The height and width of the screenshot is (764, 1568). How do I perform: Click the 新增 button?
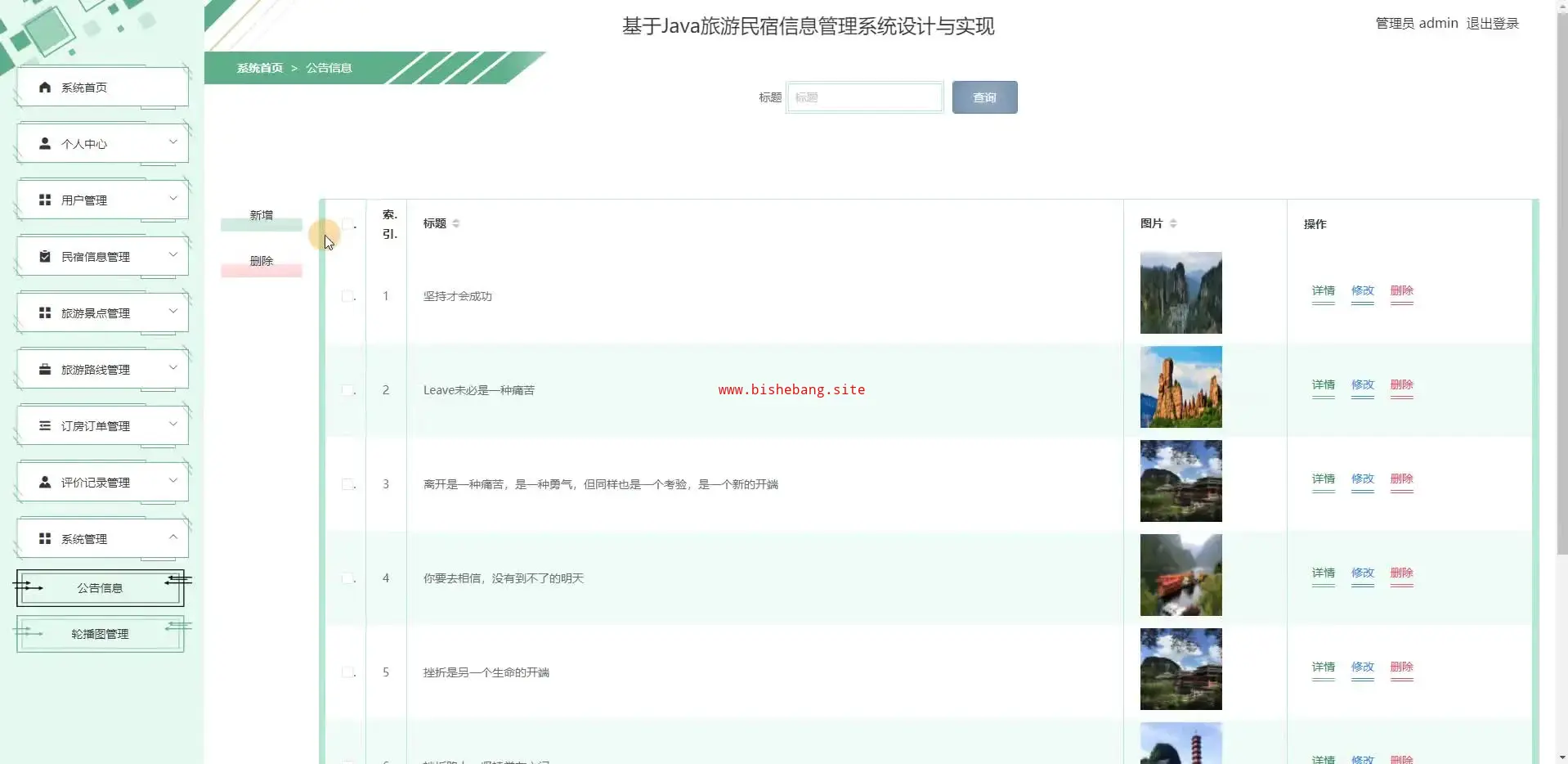pyautogui.click(x=262, y=217)
